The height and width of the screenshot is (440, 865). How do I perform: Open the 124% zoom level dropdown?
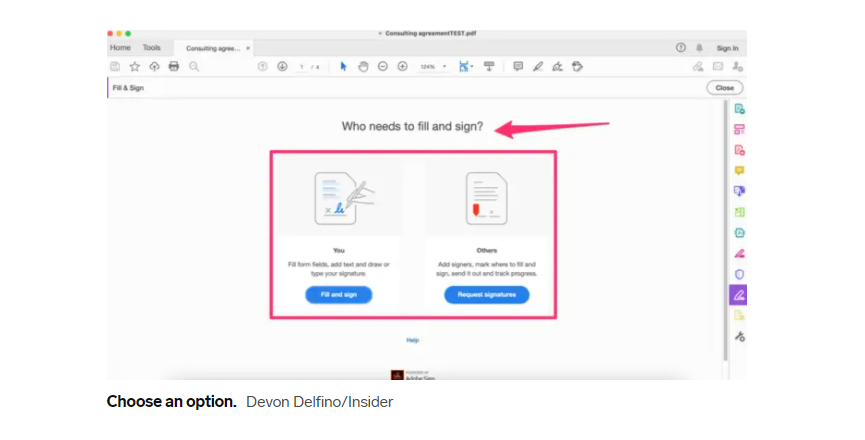pyautogui.click(x=433, y=67)
